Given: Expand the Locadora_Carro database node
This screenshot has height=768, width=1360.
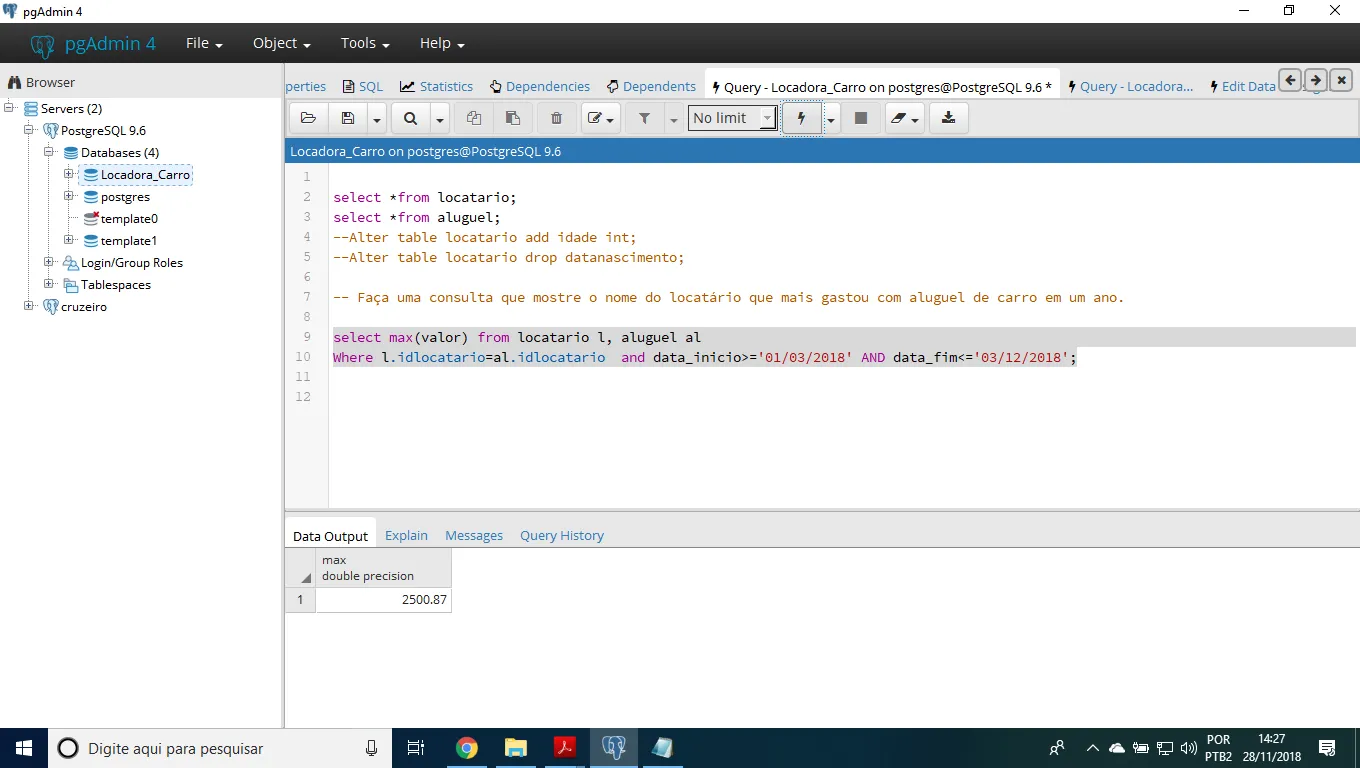Looking at the screenshot, I should (x=69, y=174).
